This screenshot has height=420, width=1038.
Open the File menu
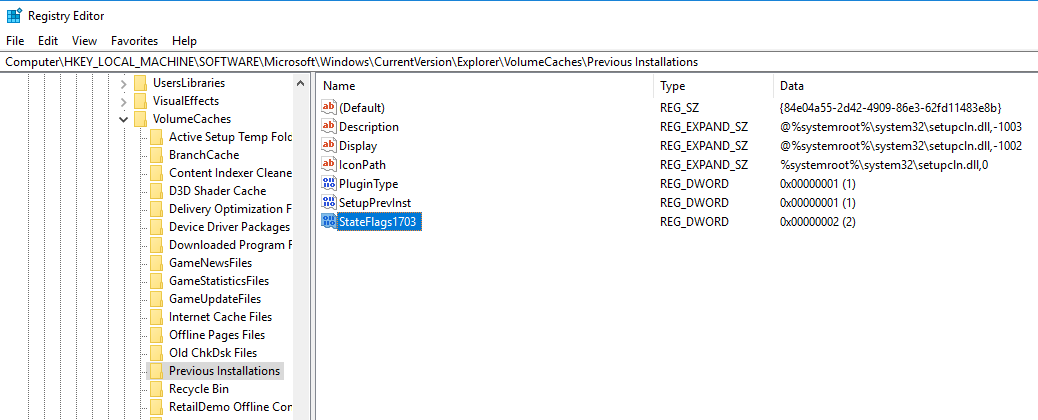15,40
